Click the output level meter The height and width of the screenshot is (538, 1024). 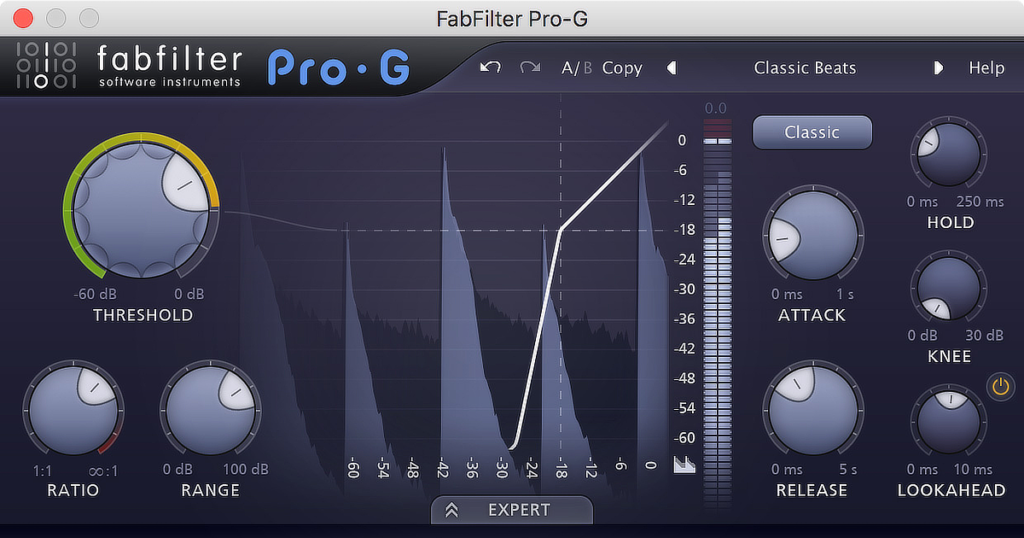pyautogui.click(x=716, y=312)
